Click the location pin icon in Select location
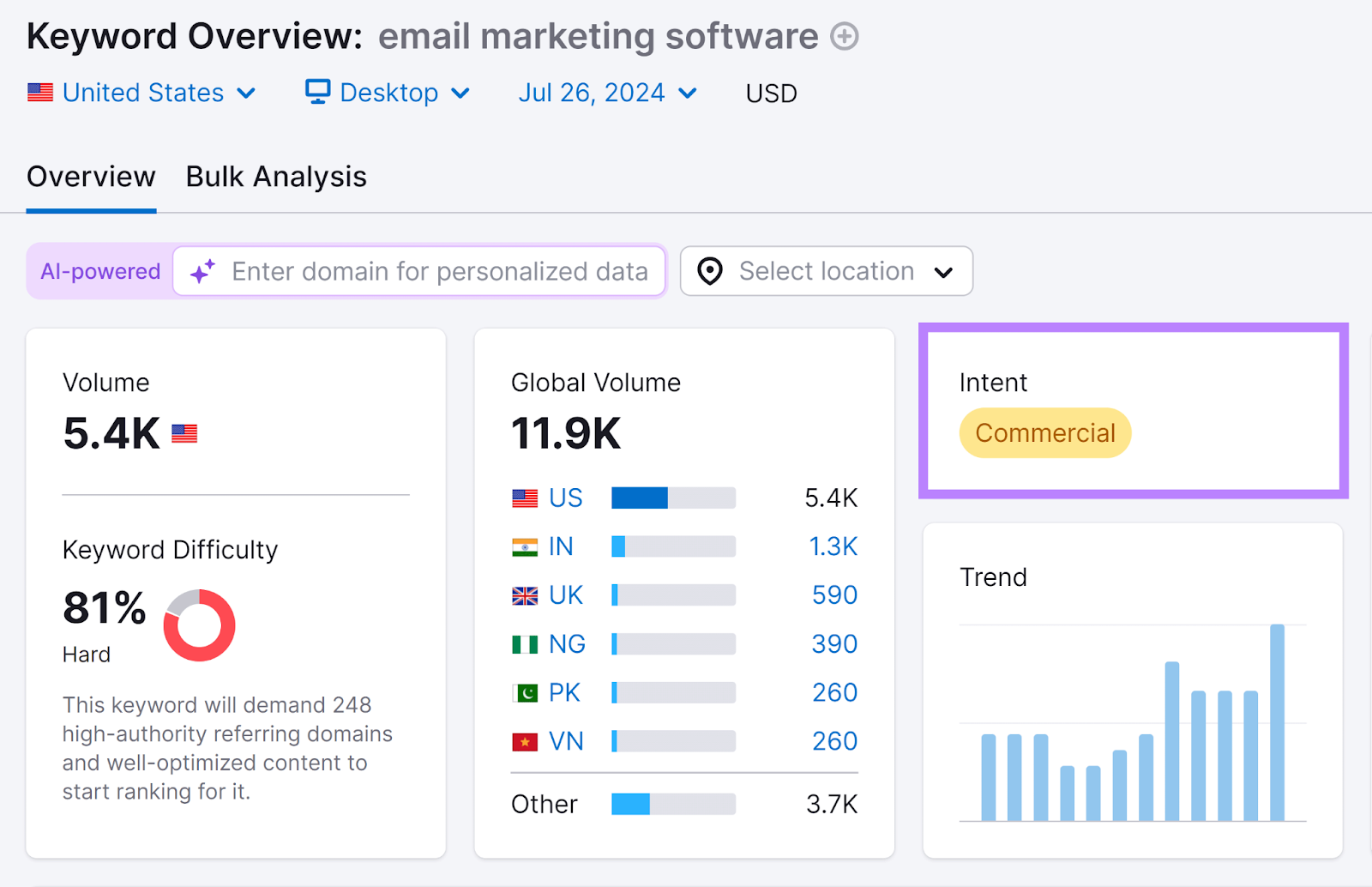1372x887 pixels. [x=709, y=271]
